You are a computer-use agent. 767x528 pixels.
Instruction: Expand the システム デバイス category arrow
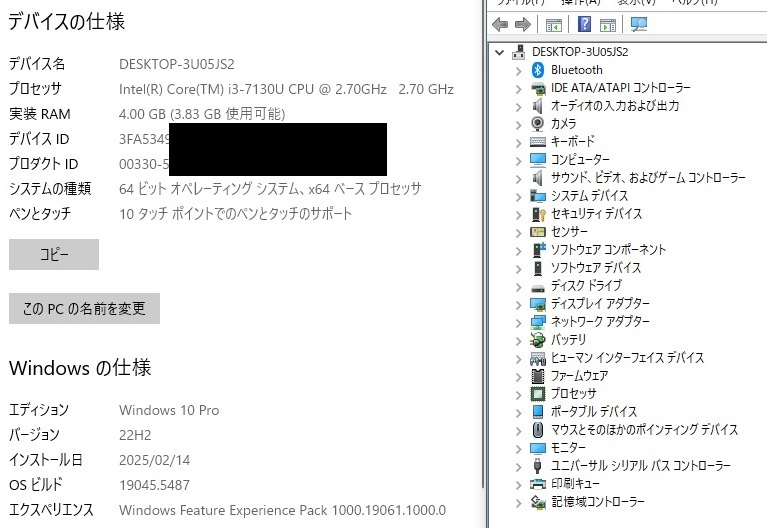point(519,196)
